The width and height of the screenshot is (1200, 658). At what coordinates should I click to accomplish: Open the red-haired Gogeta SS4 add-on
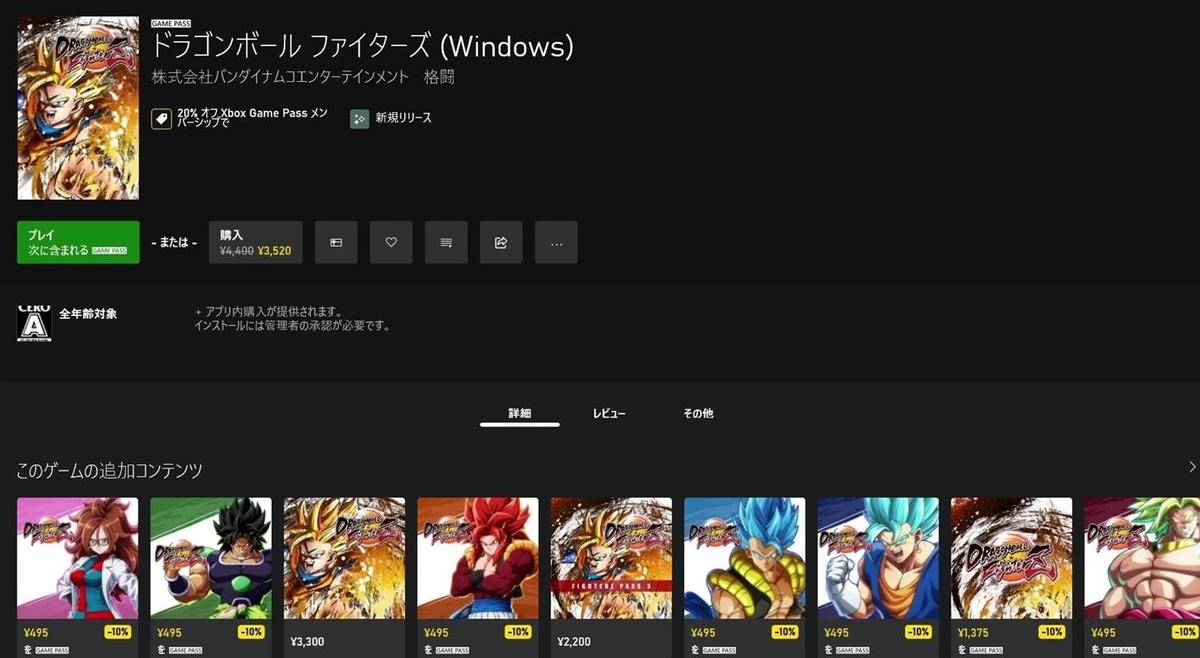point(478,558)
